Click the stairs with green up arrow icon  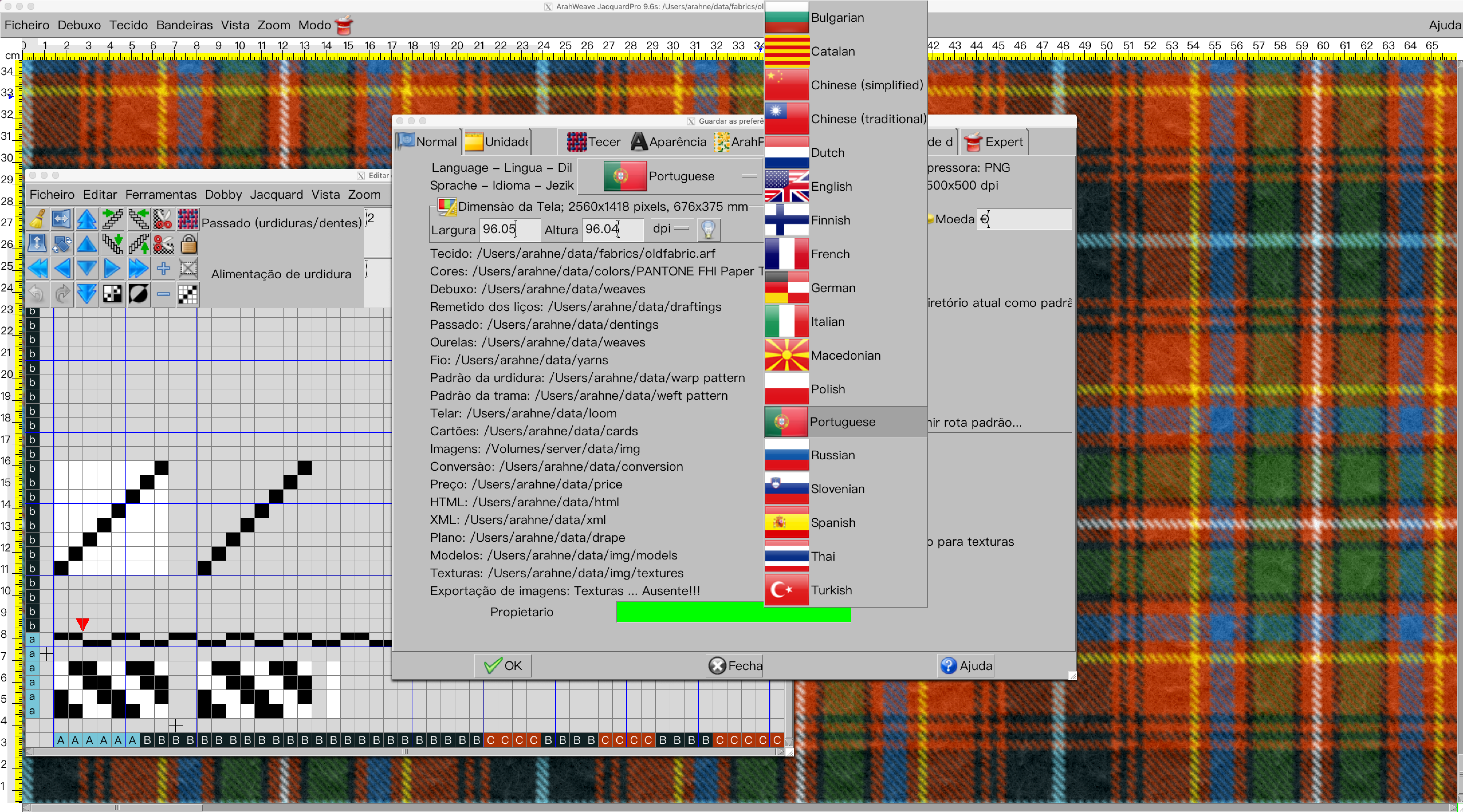click(x=138, y=244)
